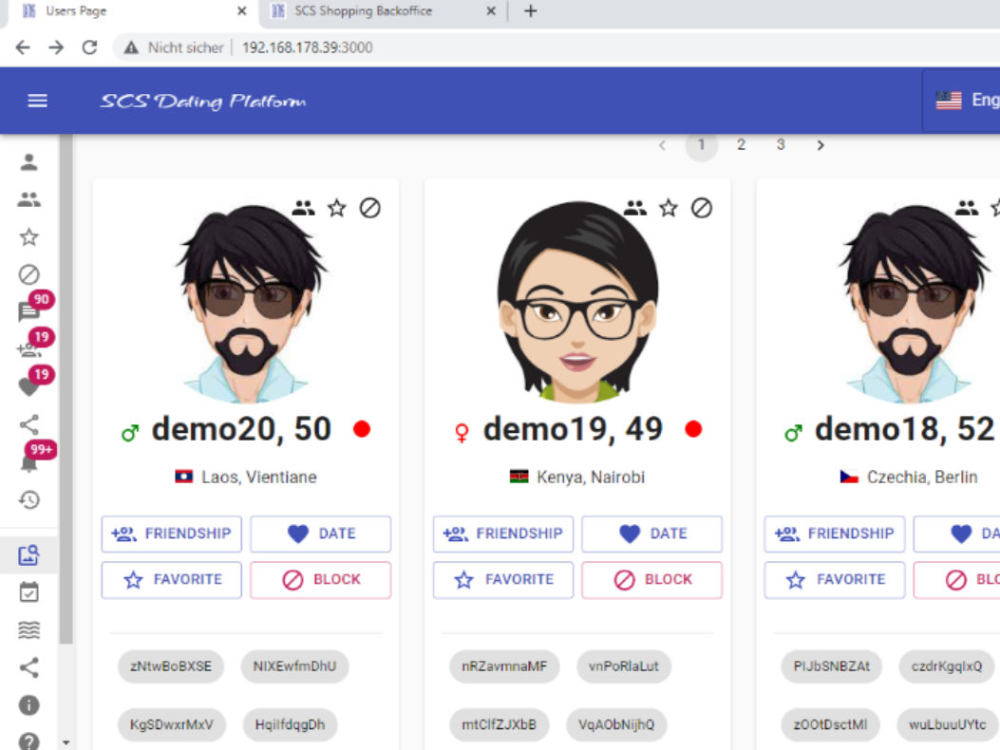Image resolution: width=1000 pixels, height=750 pixels.
Task: Open help question mark icon in sidebar
Action: 29,741
